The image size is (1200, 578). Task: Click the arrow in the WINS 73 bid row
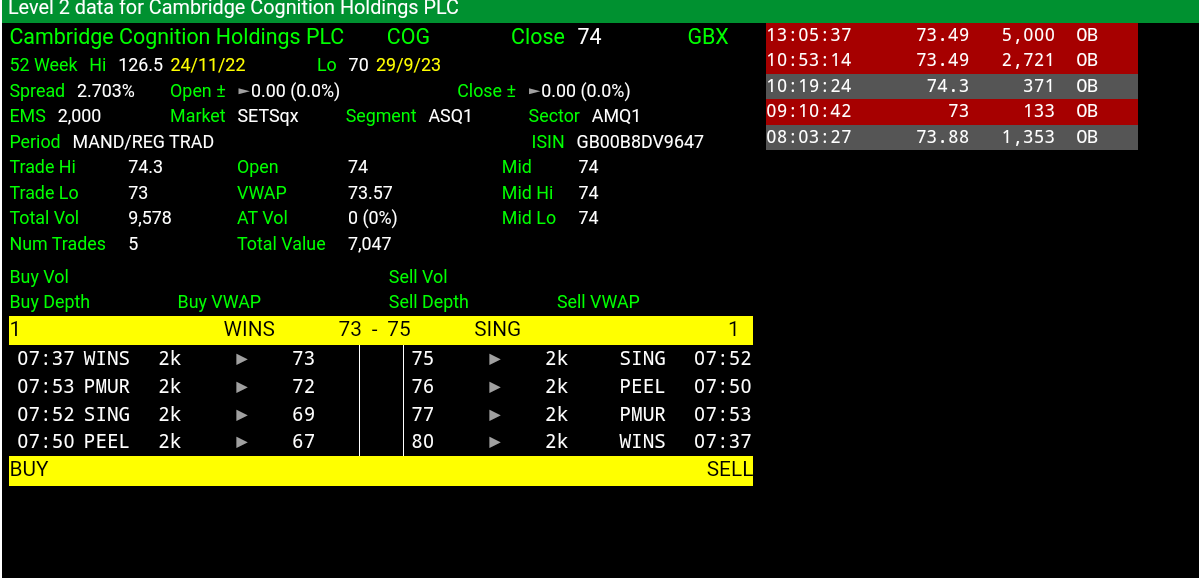(242, 359)
